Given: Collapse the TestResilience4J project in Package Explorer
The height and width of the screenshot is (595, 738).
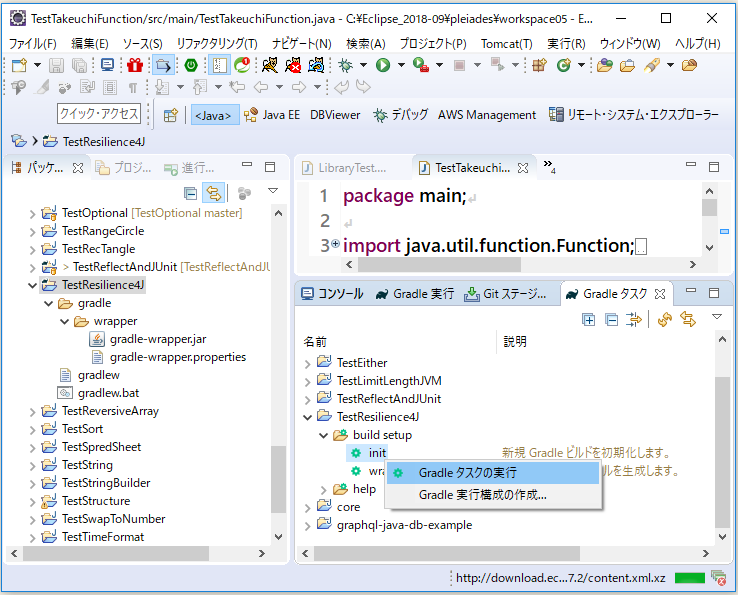Looking at the screenshot, I should (32, 285).
